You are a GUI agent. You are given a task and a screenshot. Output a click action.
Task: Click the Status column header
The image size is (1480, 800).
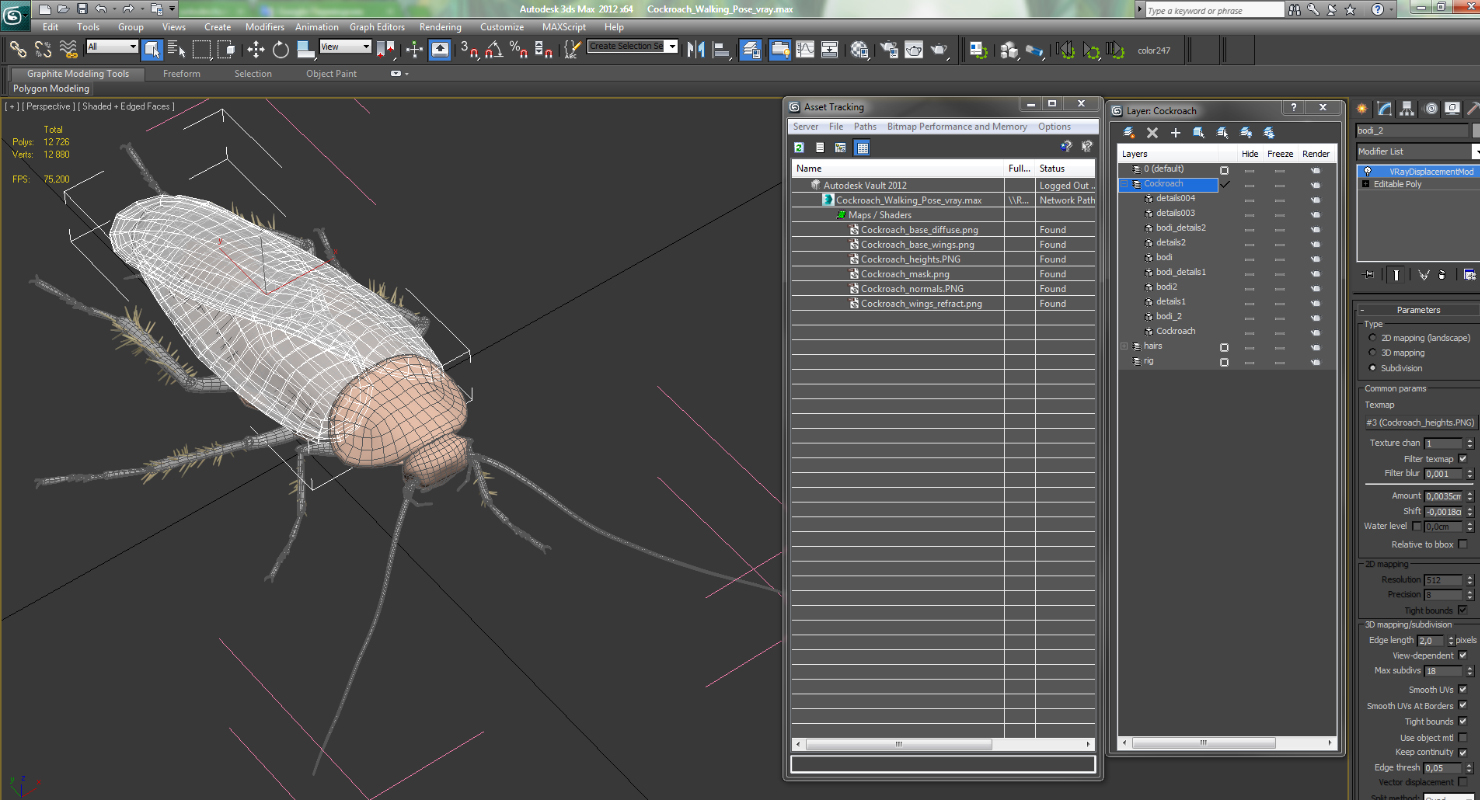pyautogui.click(x=1065, y=169)
